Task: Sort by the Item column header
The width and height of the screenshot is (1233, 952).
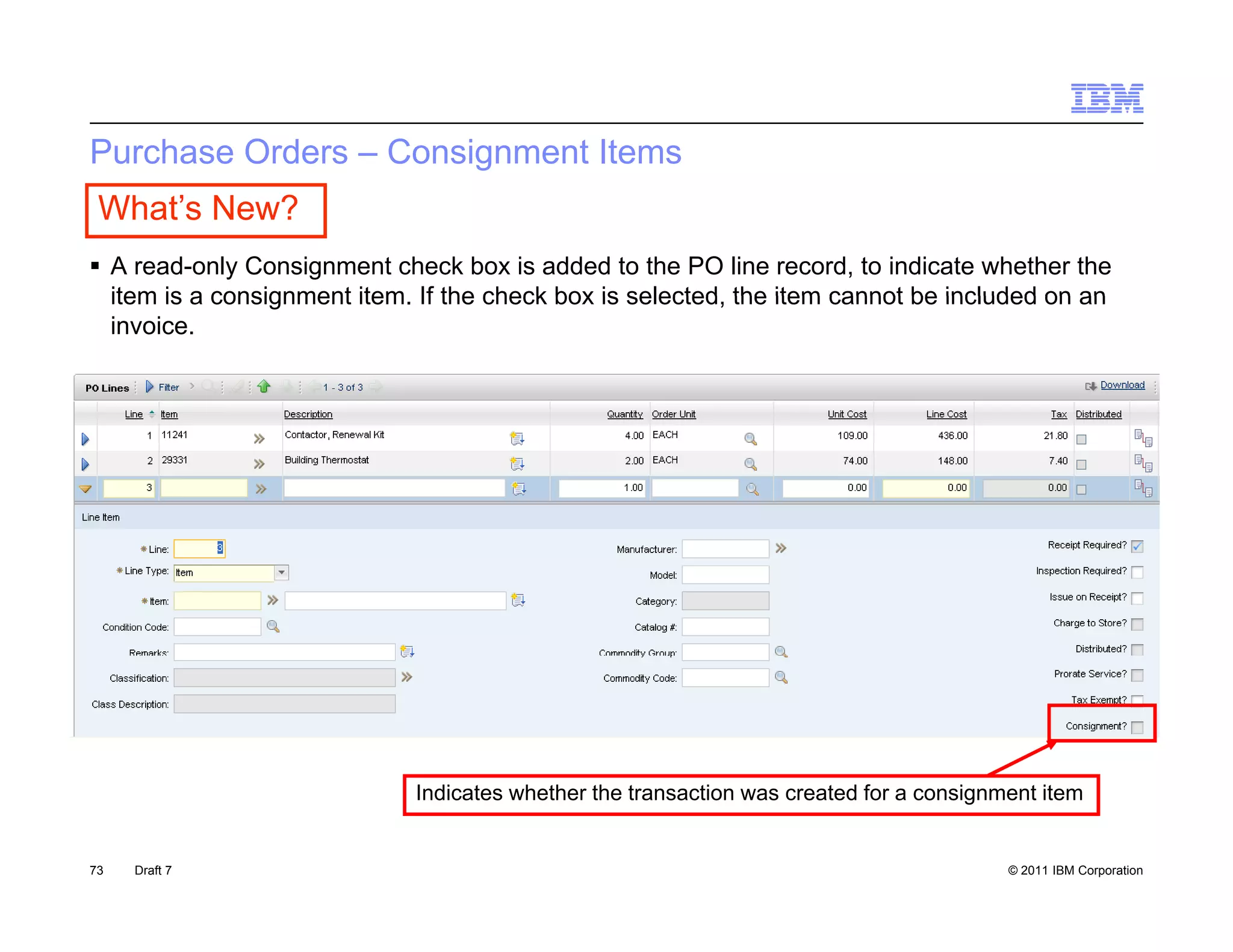Action: point(169,414)
